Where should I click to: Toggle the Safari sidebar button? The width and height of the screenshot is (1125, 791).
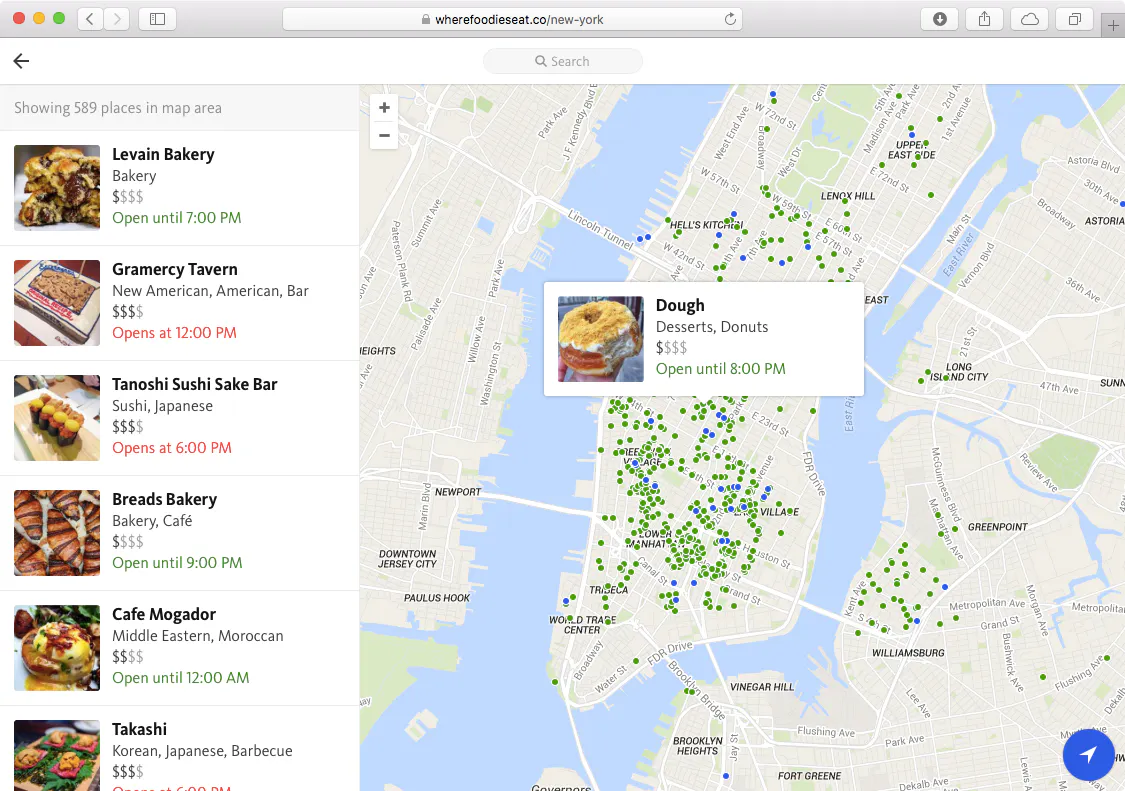click(x=157, y=19)
